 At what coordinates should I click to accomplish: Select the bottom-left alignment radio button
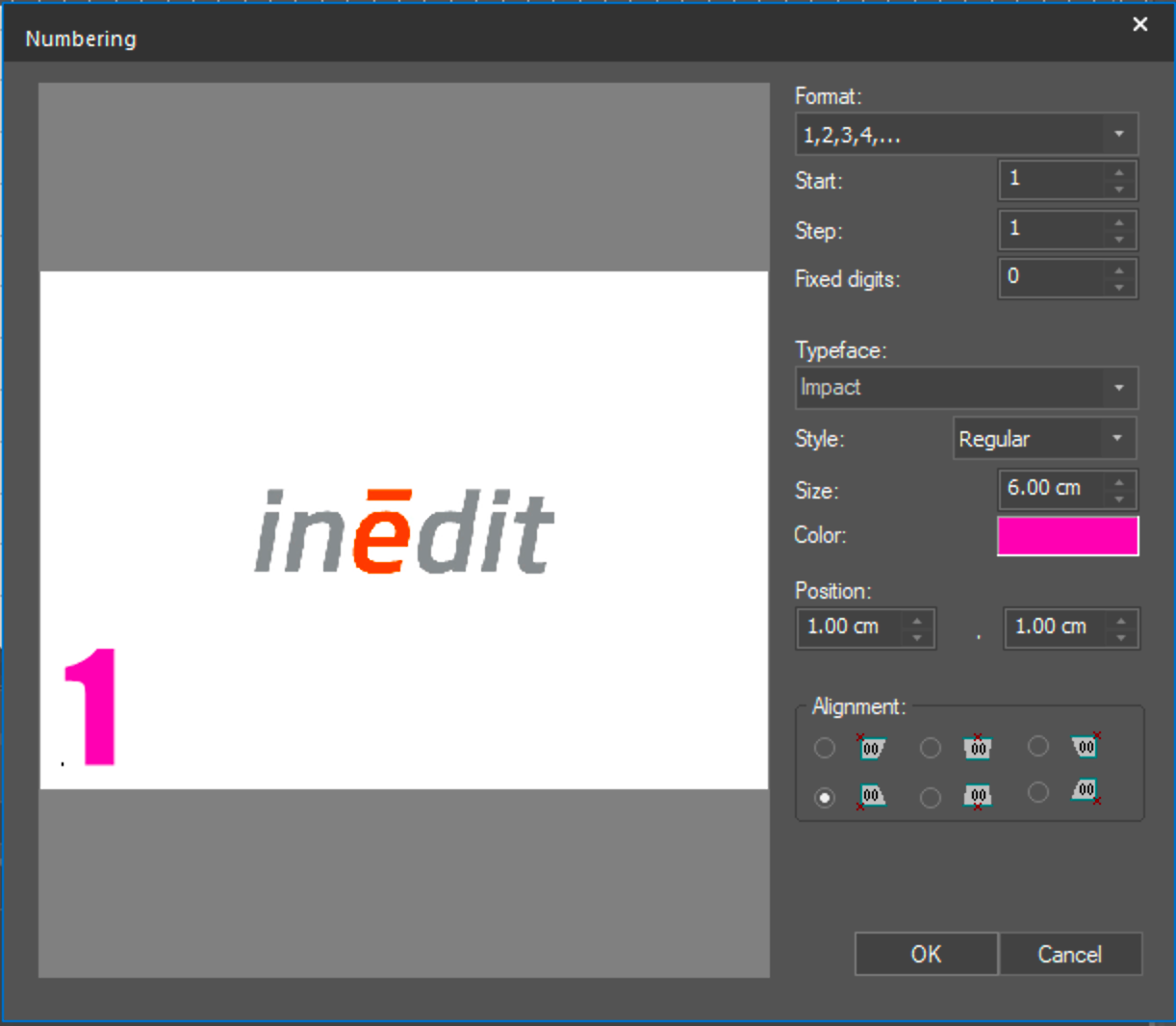825,798
